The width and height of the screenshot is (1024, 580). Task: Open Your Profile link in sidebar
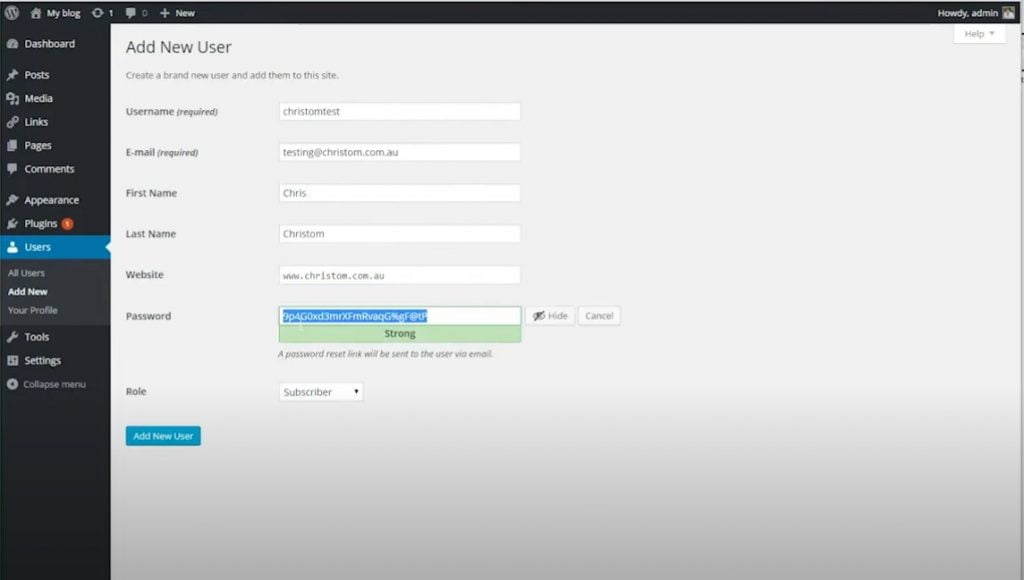(x=32, y=310)
